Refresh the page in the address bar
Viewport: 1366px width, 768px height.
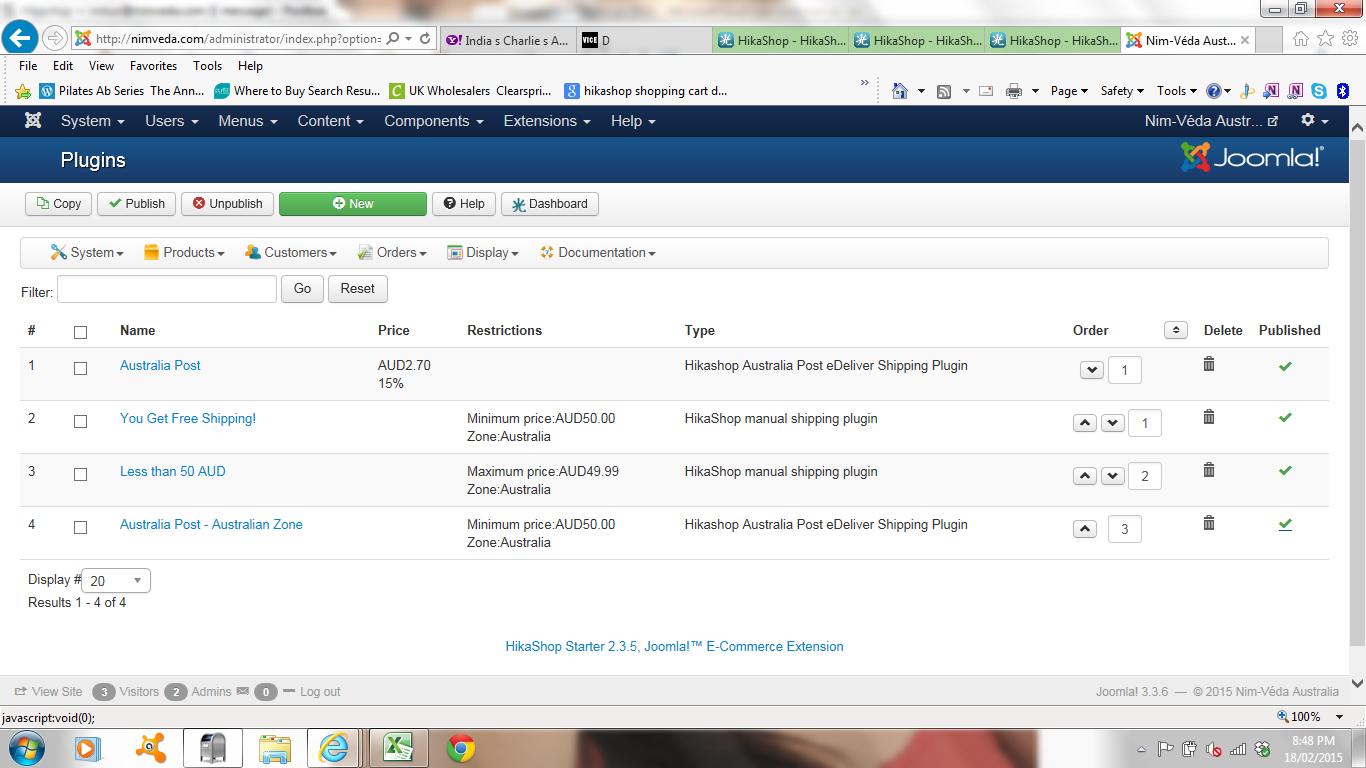click(x=425, y=39)
